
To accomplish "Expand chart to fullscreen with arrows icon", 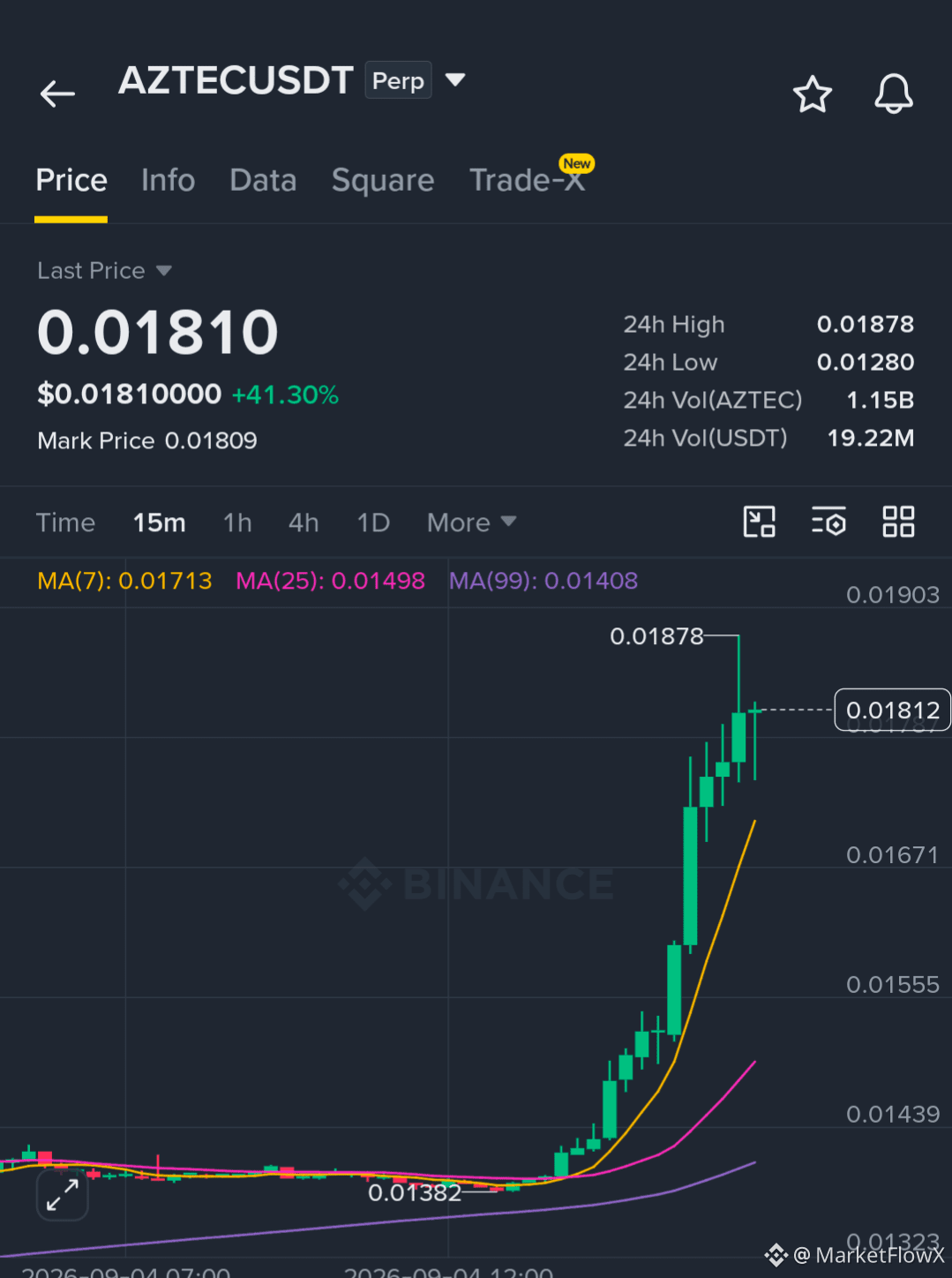I will tap(63, 1195).
